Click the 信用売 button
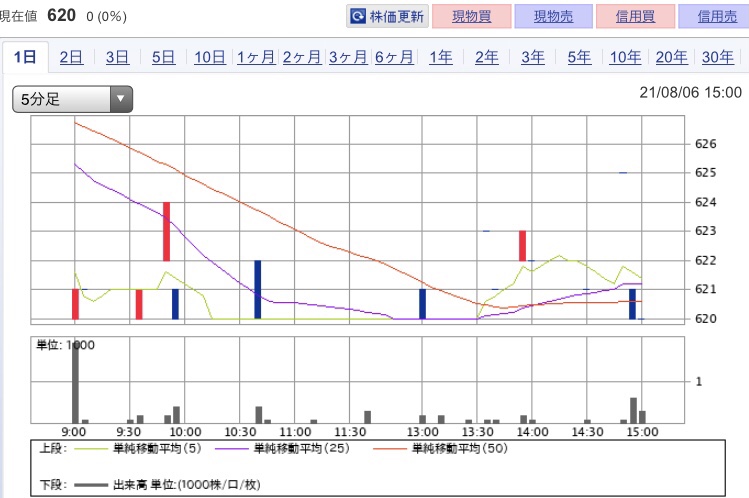The image size is (749, 498). coord(715,17)
